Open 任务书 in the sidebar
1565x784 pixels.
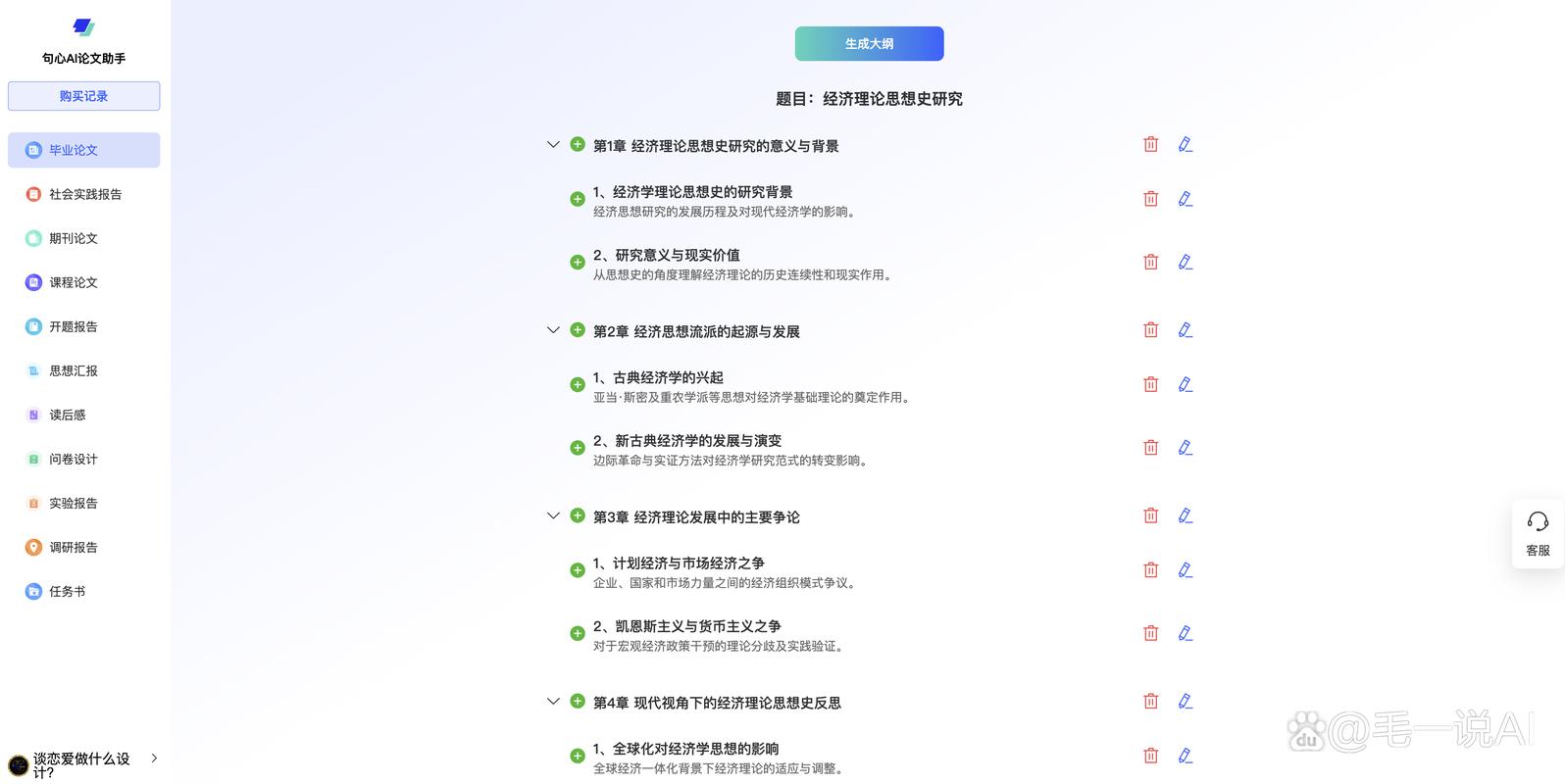(83, 591)
